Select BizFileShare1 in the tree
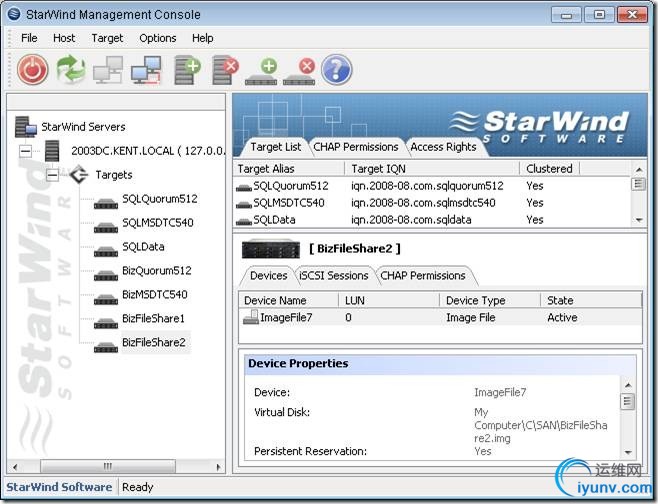Screen dimensions: 658x504 (x=153, y=319)
